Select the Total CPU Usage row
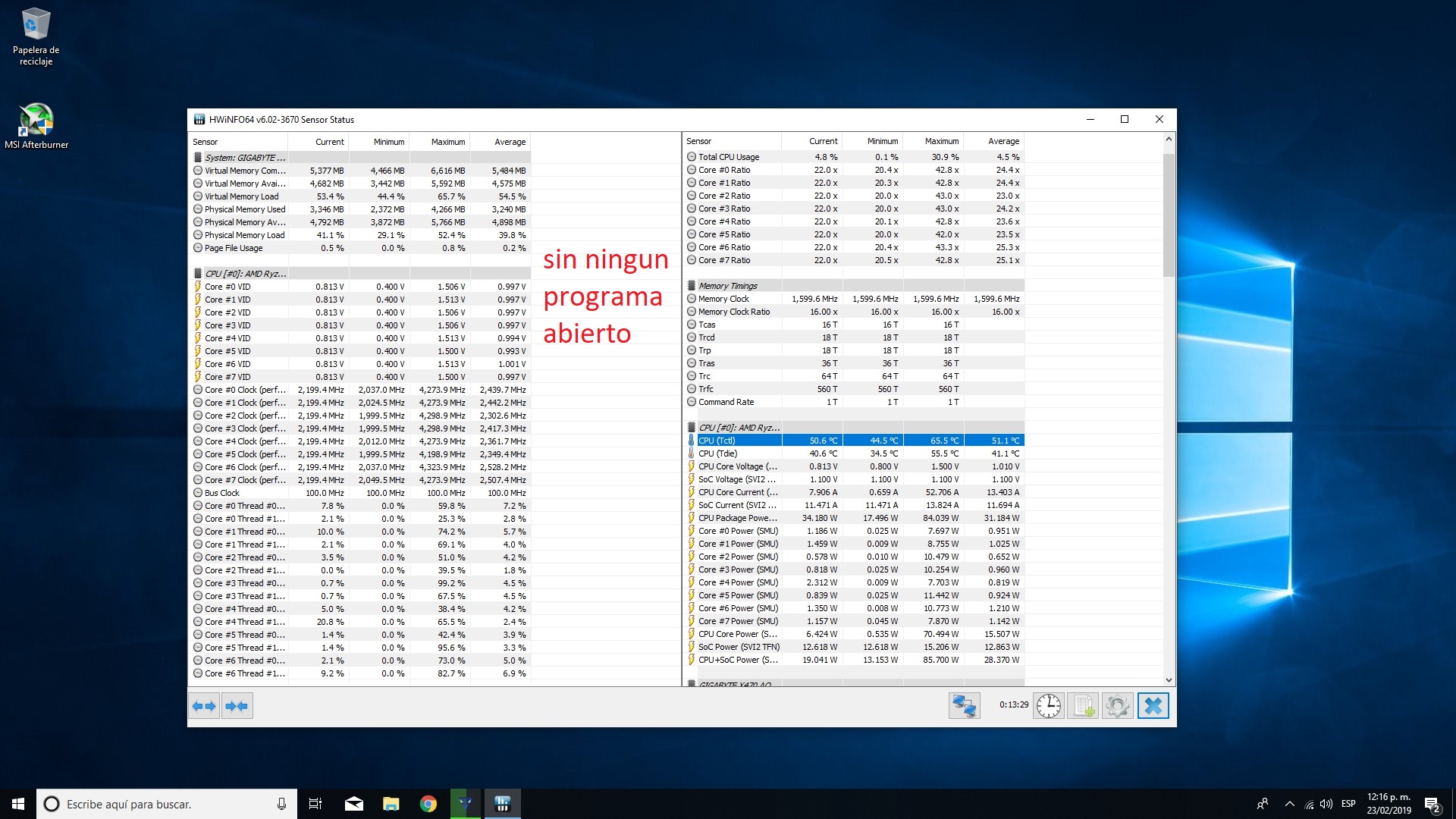Screen dimensions: 1456x819 (854, 157)
